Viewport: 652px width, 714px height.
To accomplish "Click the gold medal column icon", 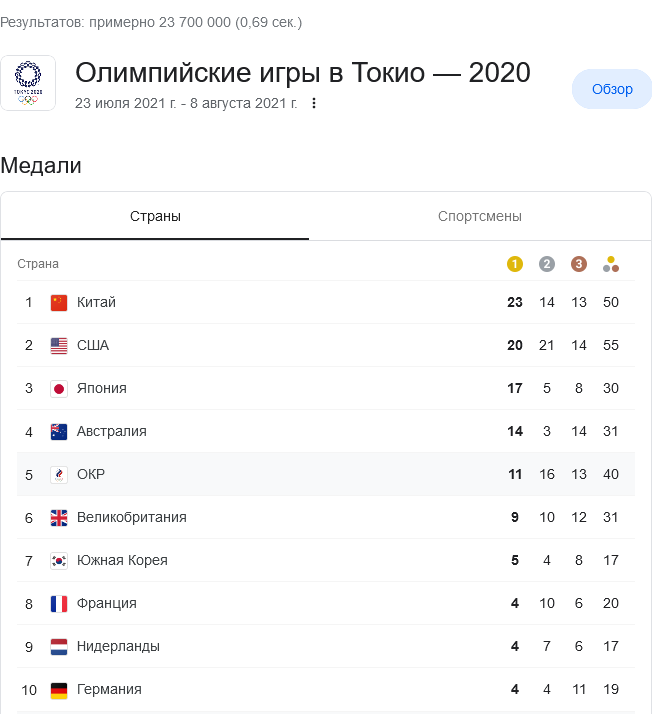I will click(x=514, y=264).
